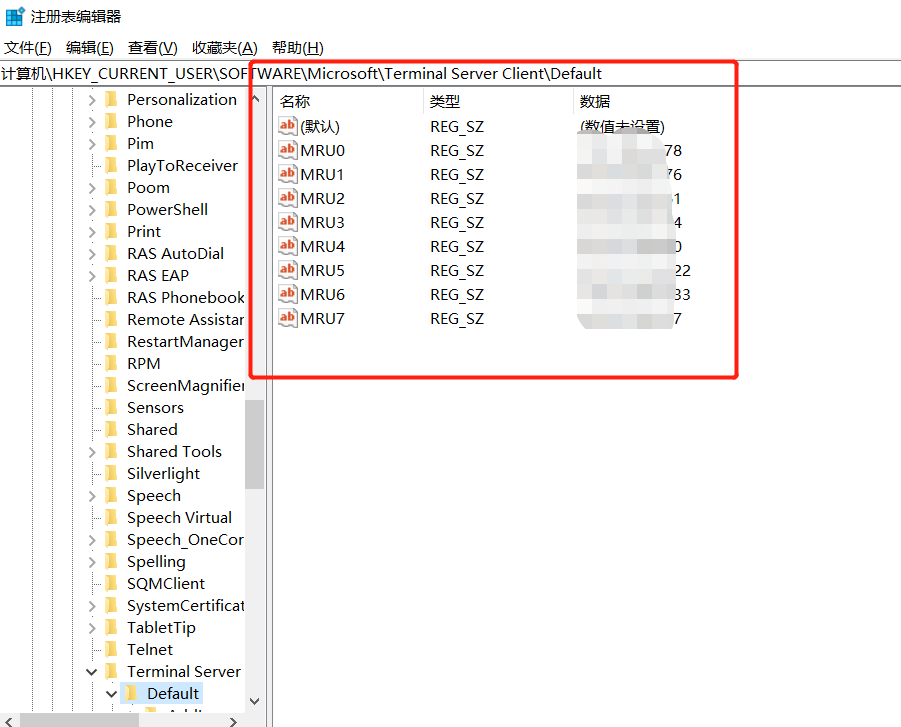Click REG_SZ type of MRU7 row

tap(457, 318)
